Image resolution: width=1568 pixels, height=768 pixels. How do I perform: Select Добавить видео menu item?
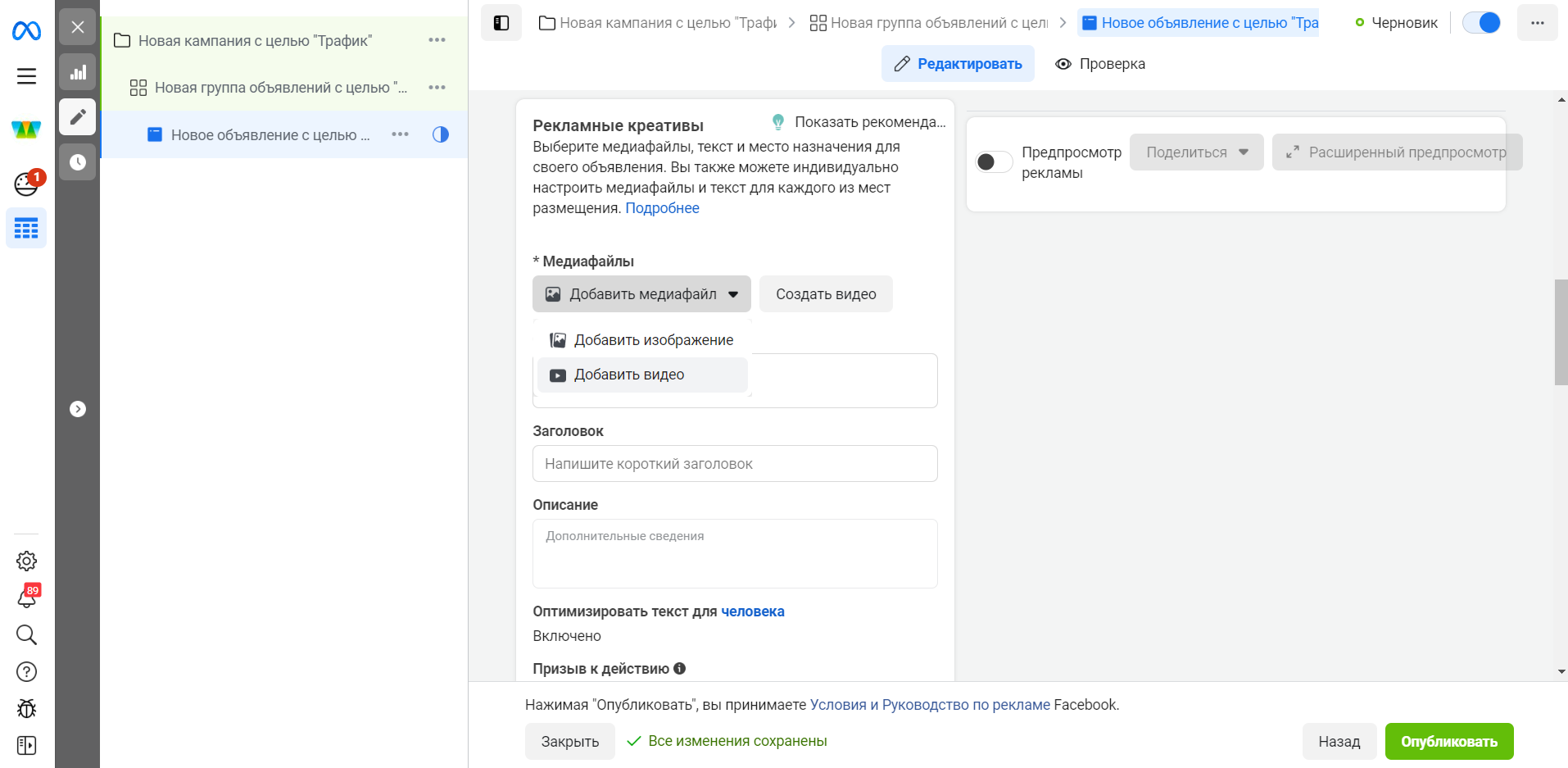pos(642,375)
